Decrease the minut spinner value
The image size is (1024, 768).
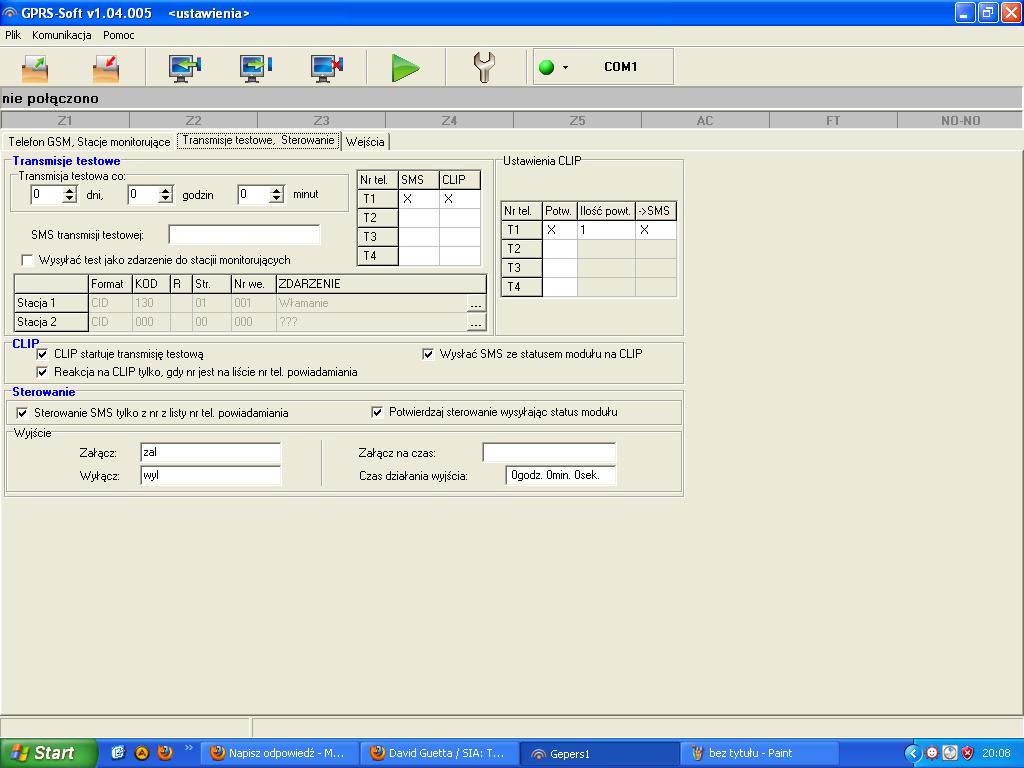[x=277, y=199]
